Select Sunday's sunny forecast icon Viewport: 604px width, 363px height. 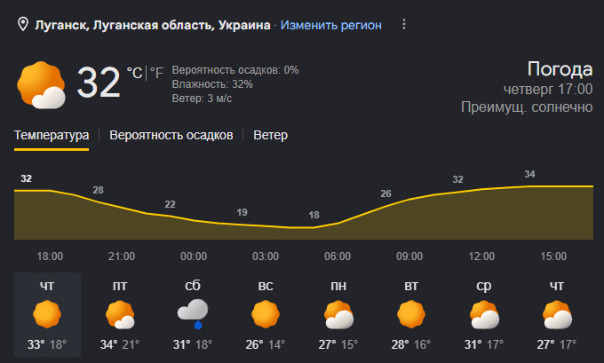click(x=265, y=314)
